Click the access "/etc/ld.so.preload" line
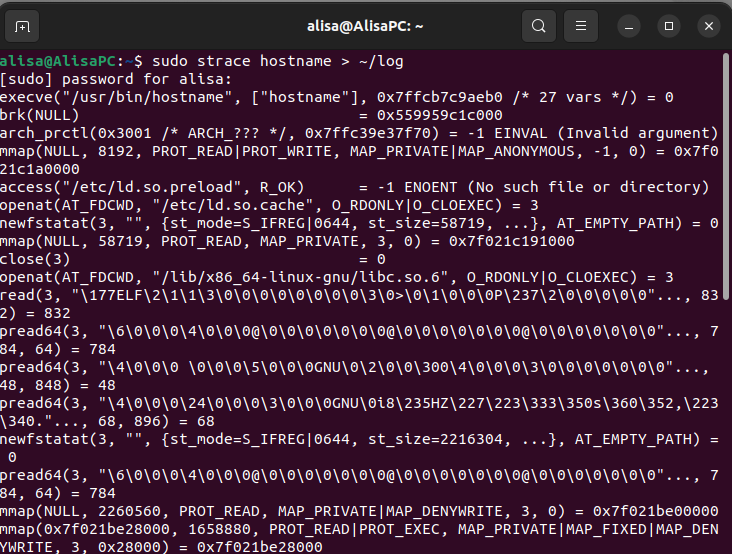Image resolution: width=732 pixels, height=554 pixels. (x=354, y=187)
